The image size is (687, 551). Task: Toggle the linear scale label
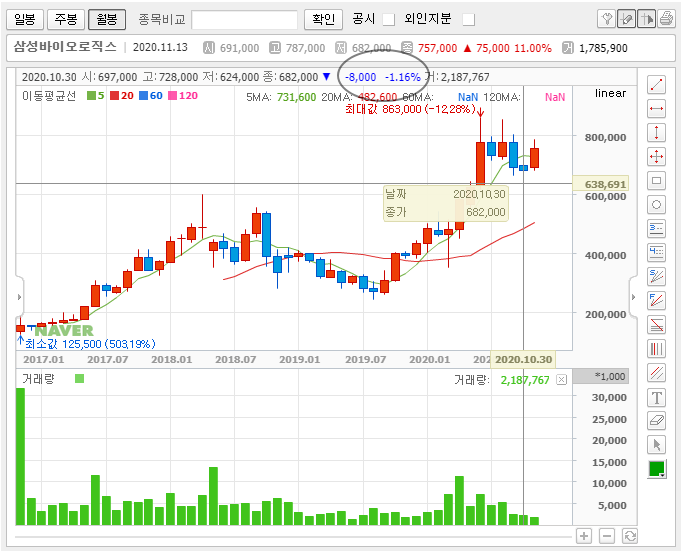(610, 93)
